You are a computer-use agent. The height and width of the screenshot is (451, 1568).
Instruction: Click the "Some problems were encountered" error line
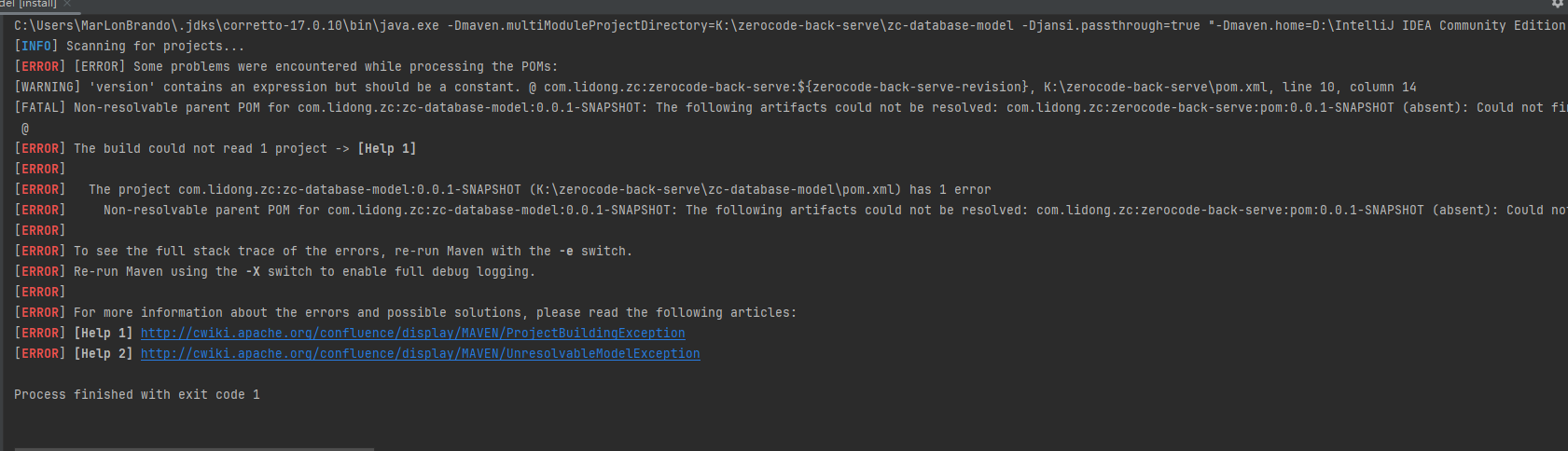point(345,67)
